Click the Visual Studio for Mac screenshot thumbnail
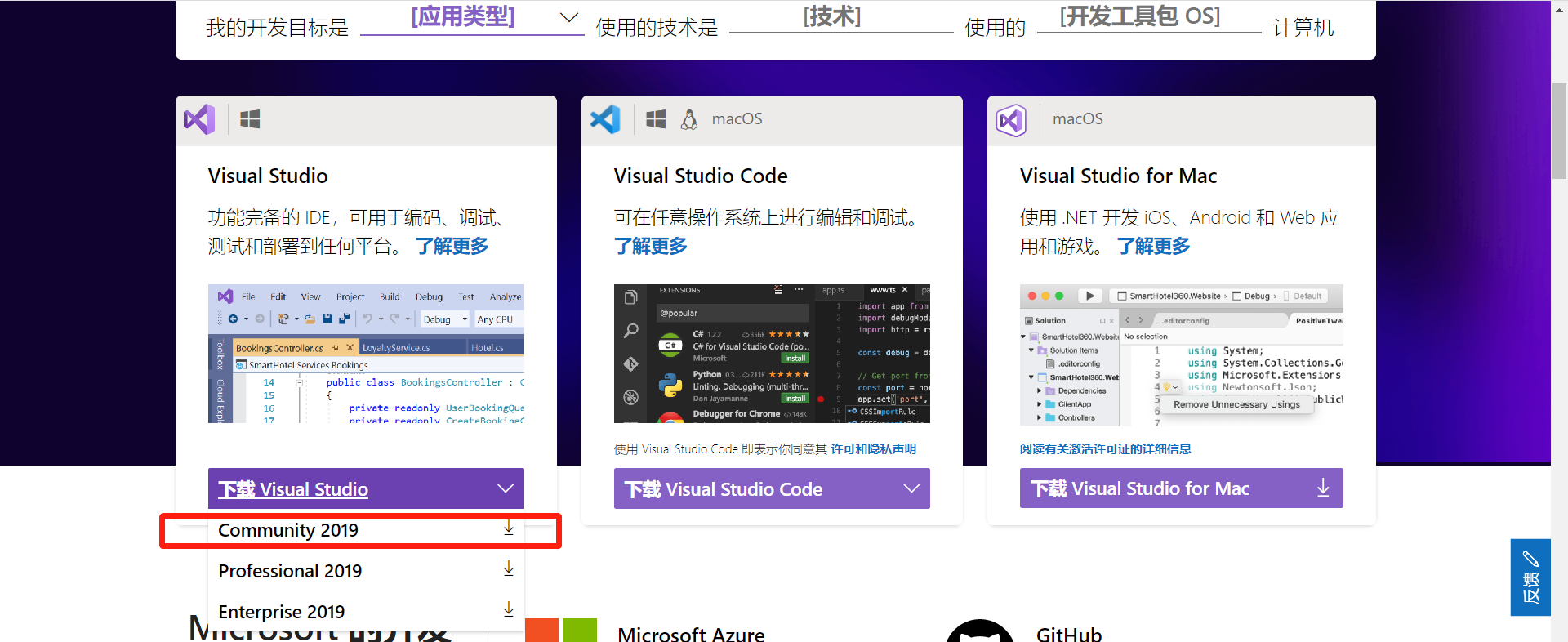The height and width of the screenshot is (642, 1568). click(x=1181, y=355)
